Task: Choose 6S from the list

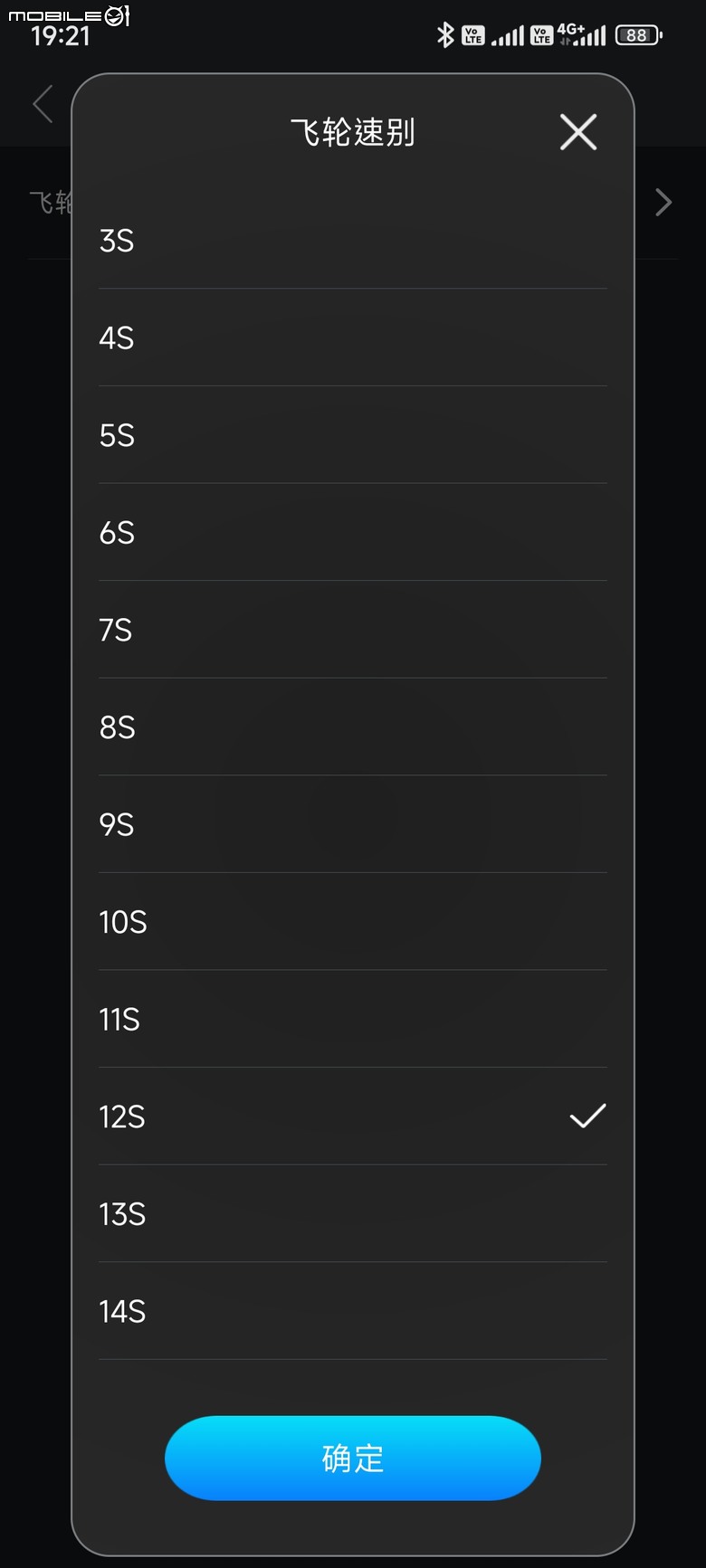Action: (353, 532)
